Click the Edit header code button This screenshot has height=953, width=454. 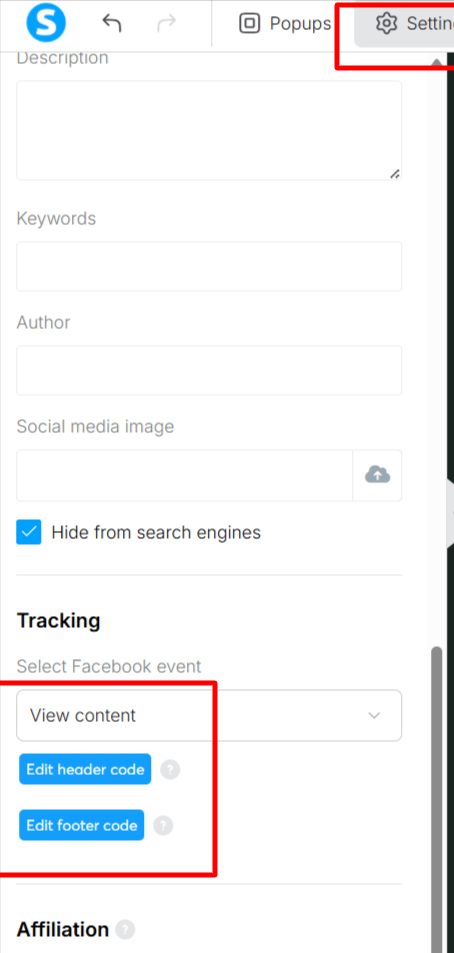pyautogui.click(x=85, y=769)
